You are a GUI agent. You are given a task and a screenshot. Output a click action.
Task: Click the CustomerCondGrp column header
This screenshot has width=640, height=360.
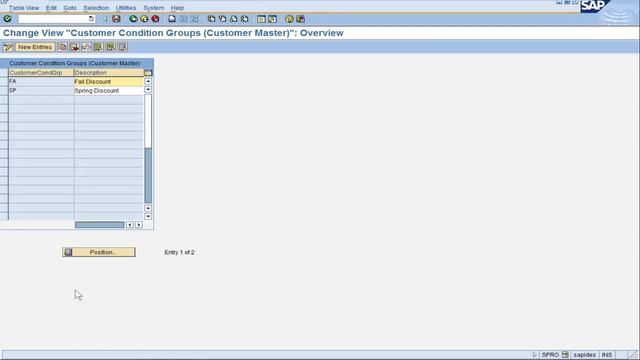coord(41,73)
